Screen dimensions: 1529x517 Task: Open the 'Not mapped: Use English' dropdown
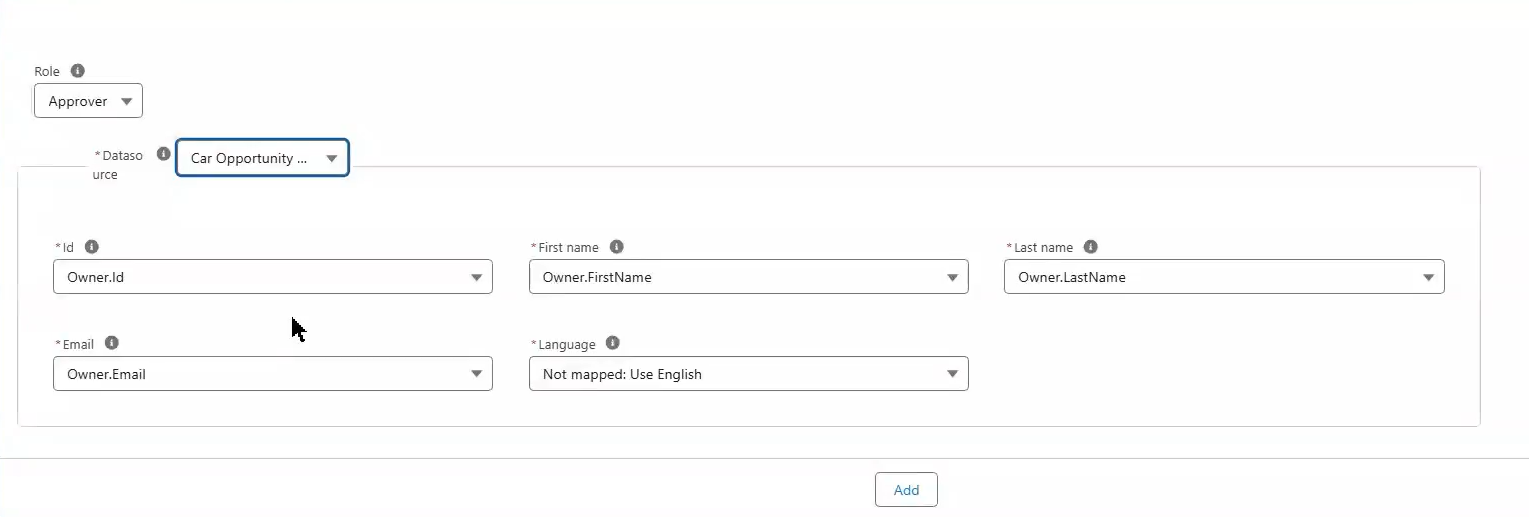[x=749, y=374]
